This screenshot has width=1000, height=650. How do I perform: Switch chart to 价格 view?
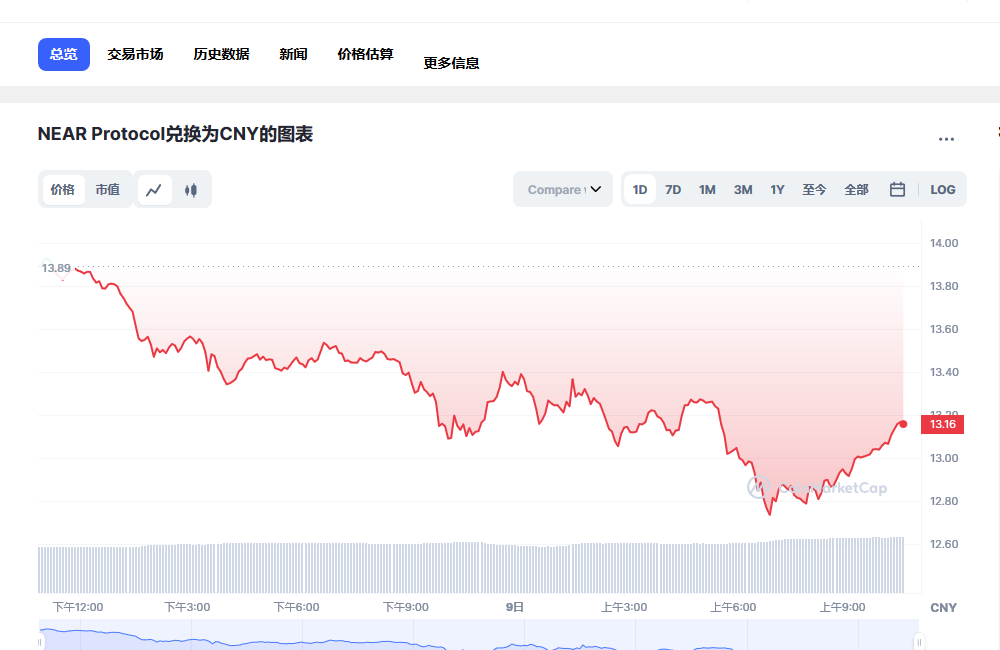pos(63,190)
